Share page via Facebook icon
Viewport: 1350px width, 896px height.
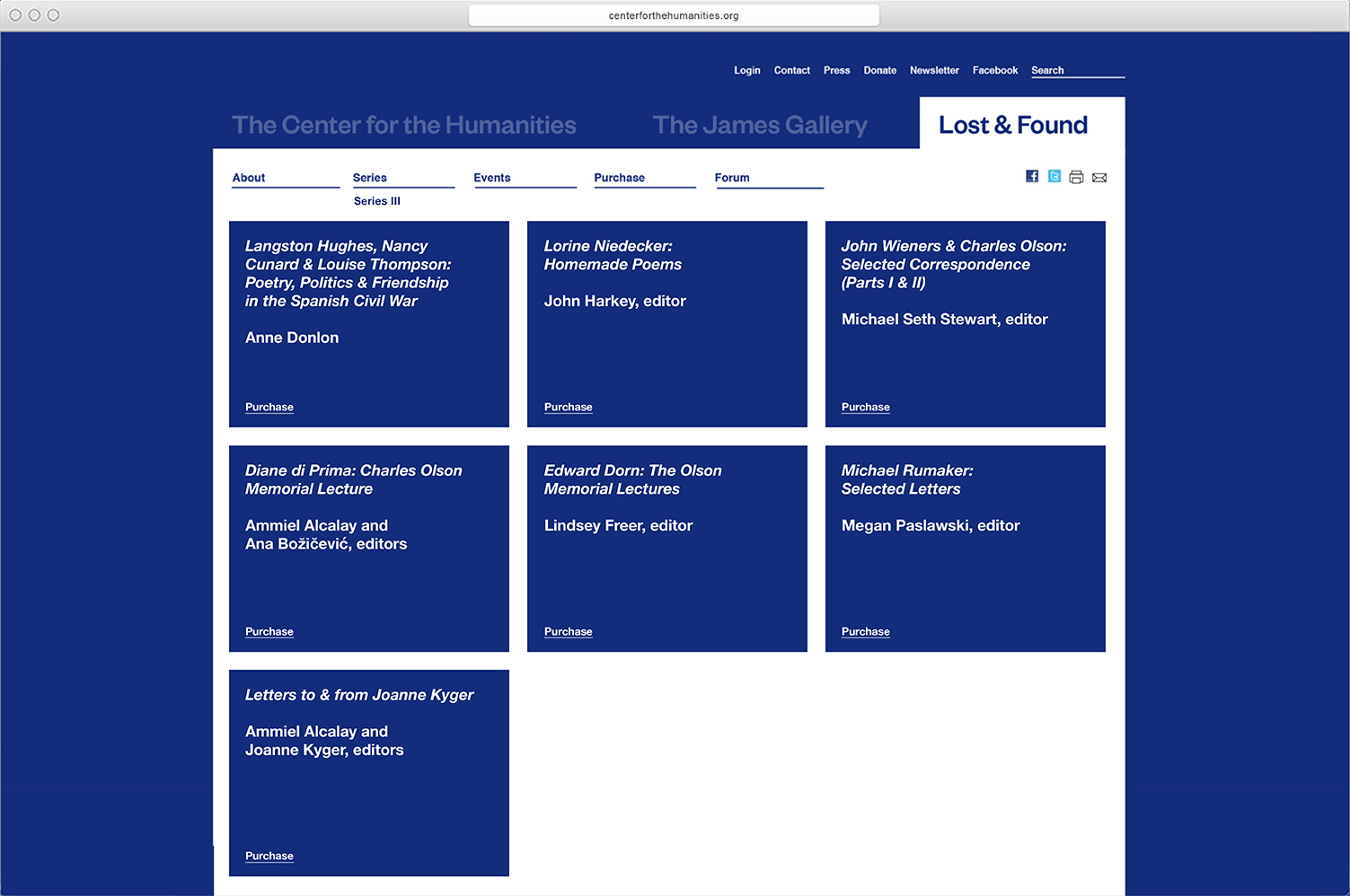(x=1032, y=177)
